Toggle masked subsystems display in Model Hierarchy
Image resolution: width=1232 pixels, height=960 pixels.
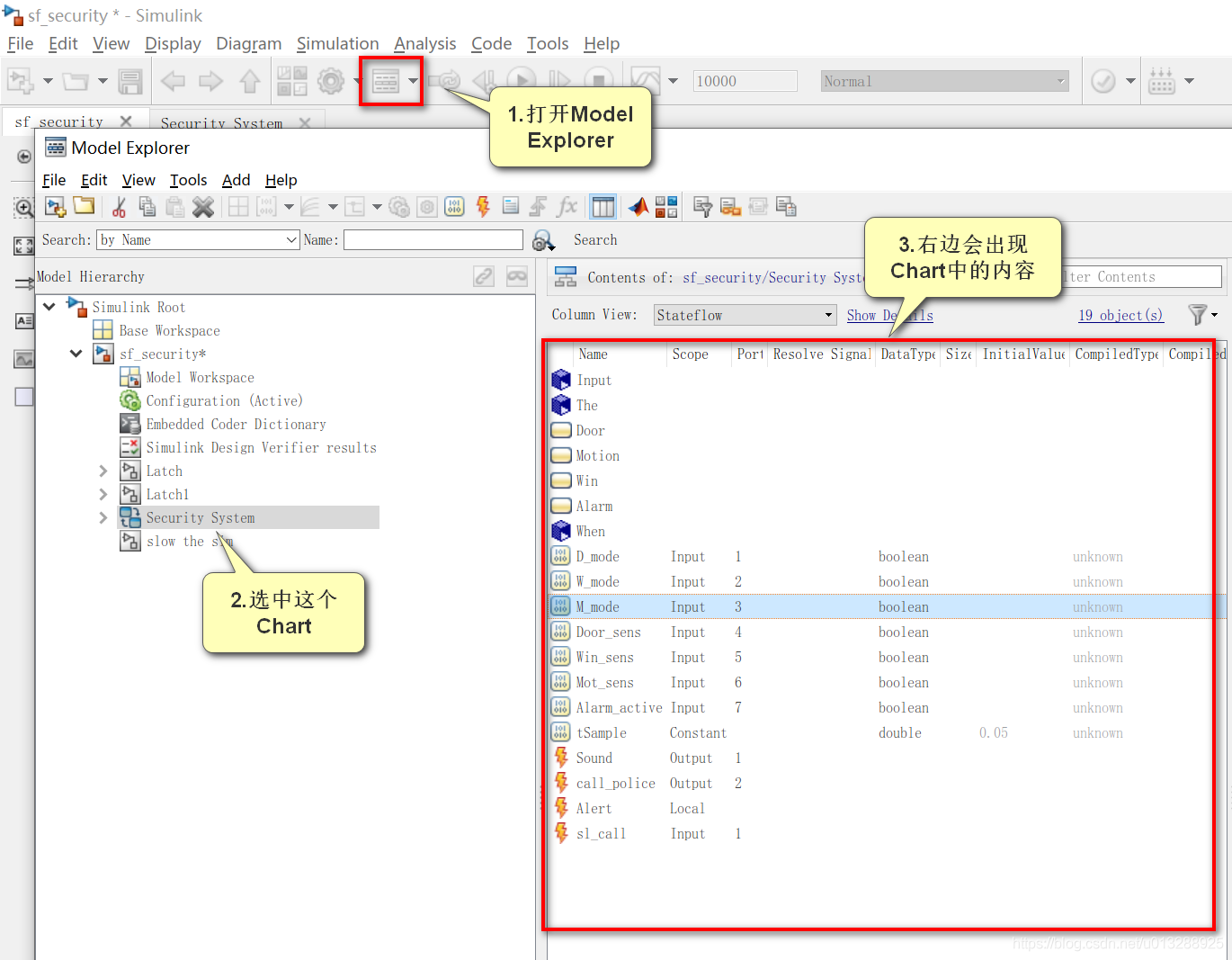pyautogui.click(x=517, y=276)
